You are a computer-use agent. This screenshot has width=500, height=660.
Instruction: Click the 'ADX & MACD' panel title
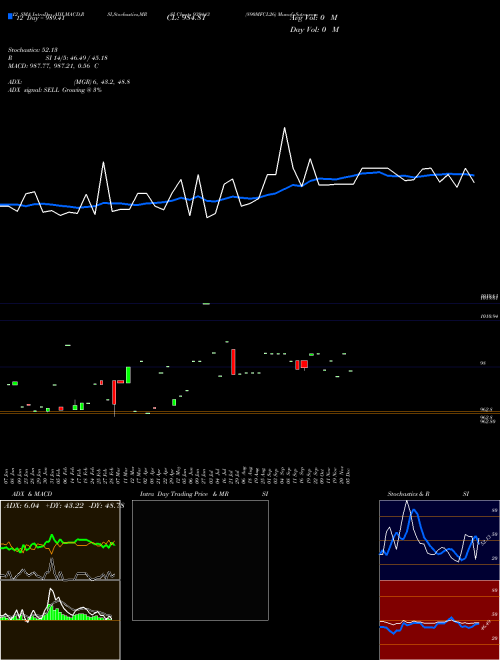[32, 494]
